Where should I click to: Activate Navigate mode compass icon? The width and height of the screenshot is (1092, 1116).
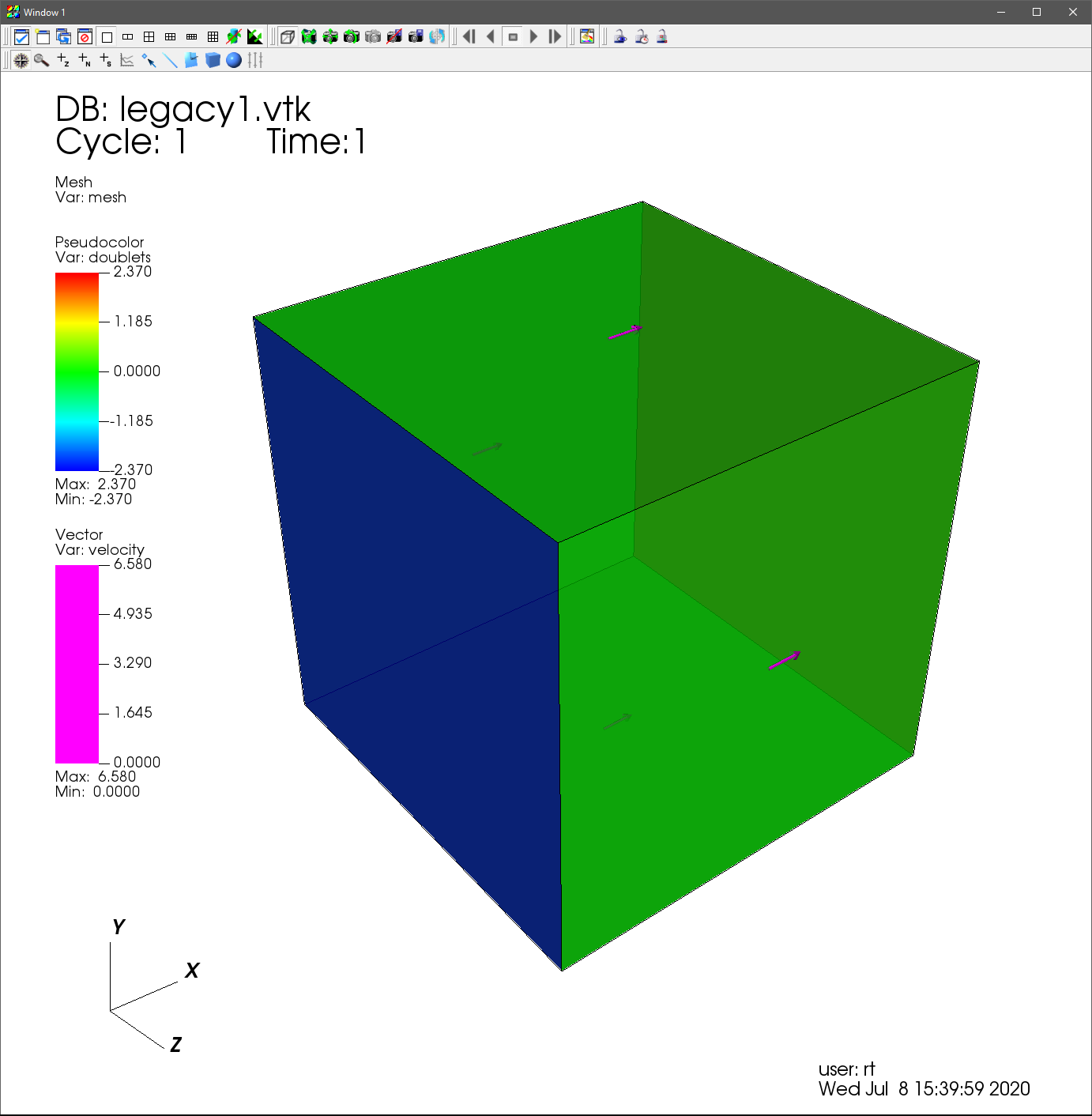[21, 60]
